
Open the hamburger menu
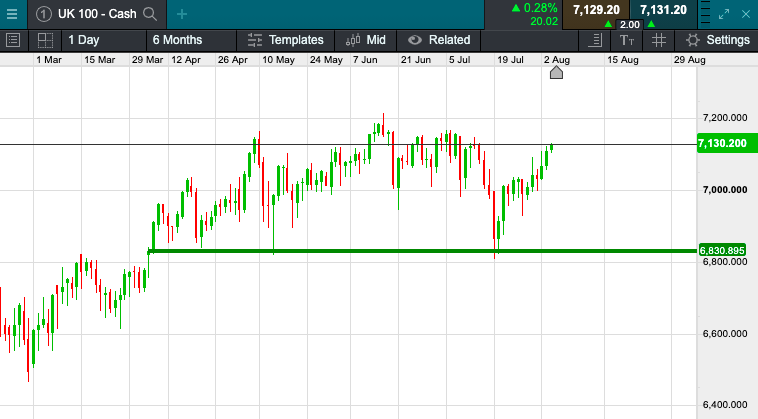[x=12, y=14]
